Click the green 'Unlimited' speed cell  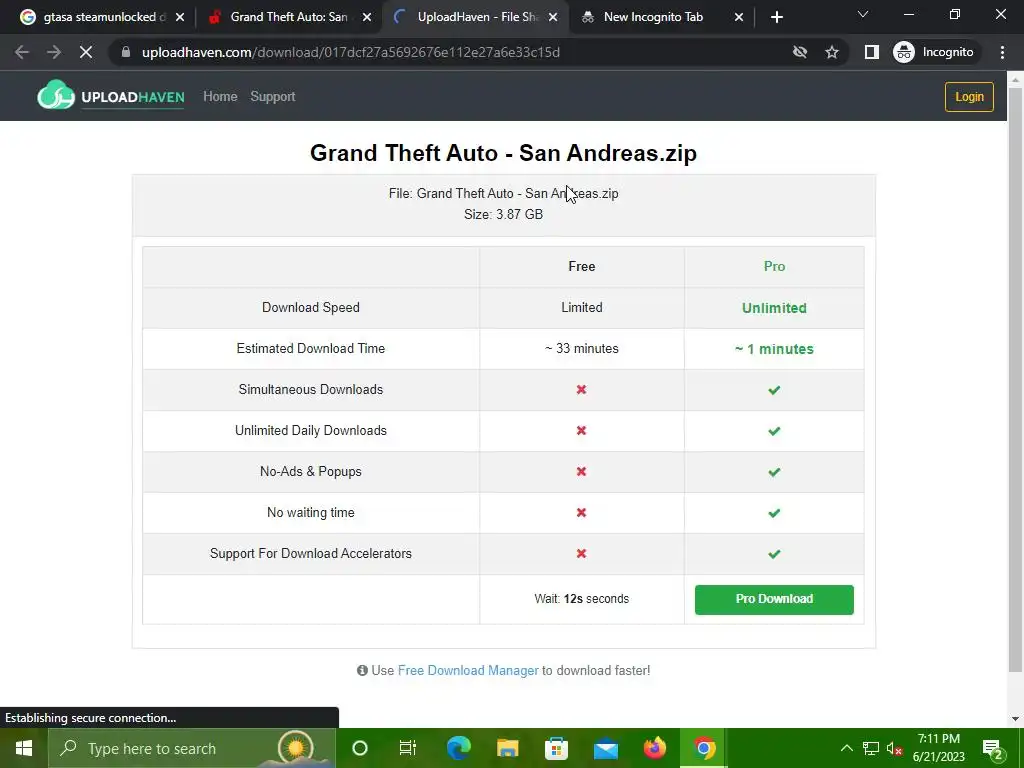[774, 308]
